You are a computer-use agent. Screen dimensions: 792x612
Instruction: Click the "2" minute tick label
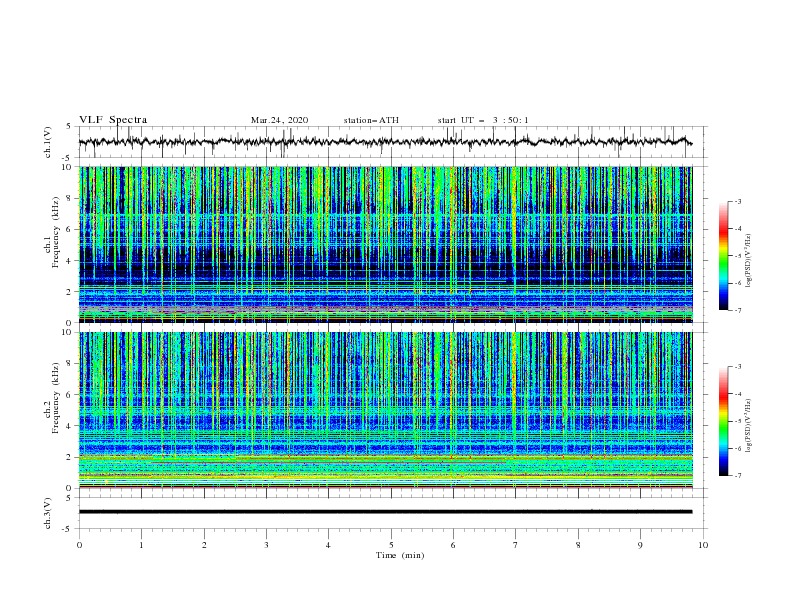pos(204,545)
